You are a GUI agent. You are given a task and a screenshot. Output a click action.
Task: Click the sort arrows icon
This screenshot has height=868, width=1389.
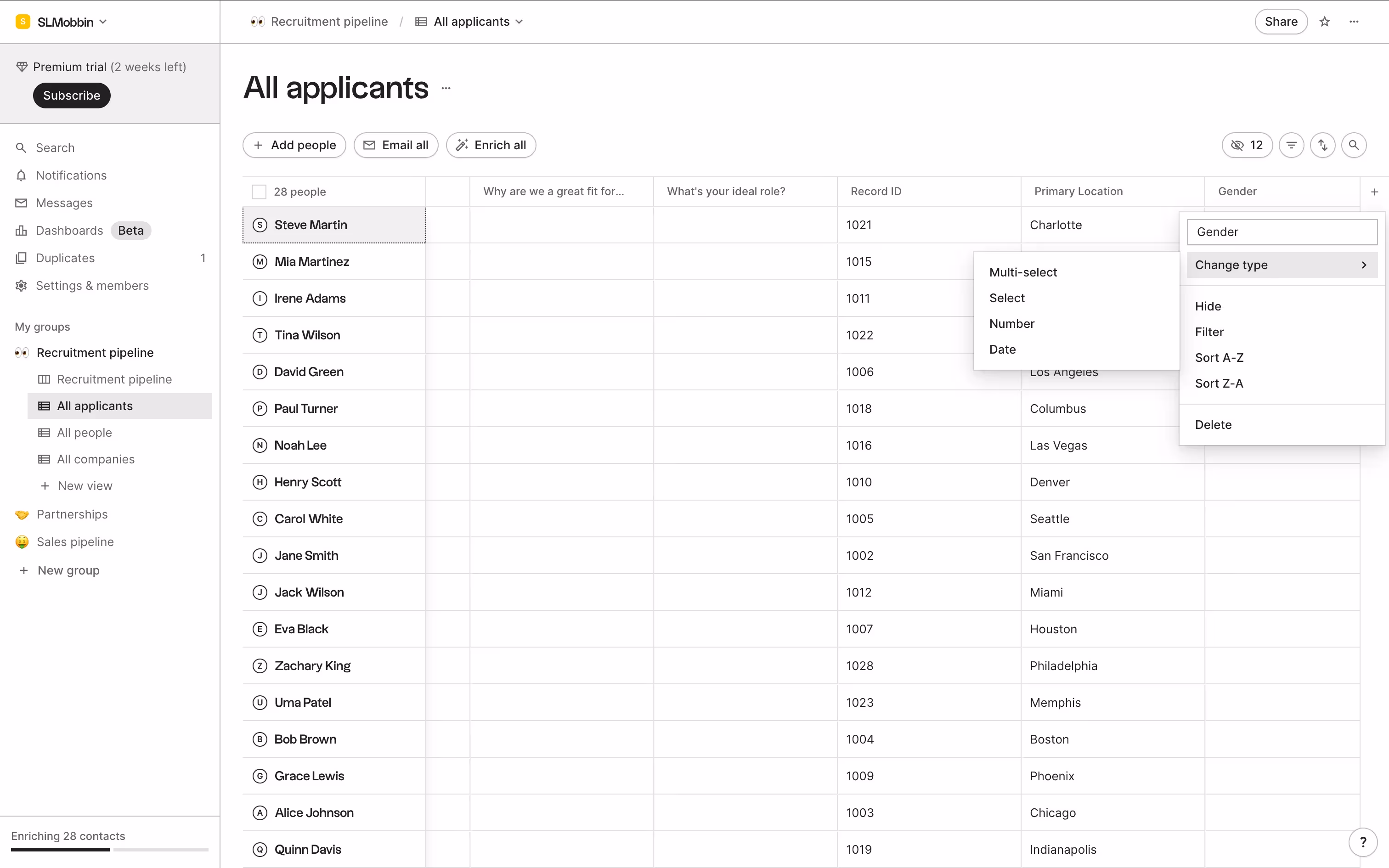1322,145
